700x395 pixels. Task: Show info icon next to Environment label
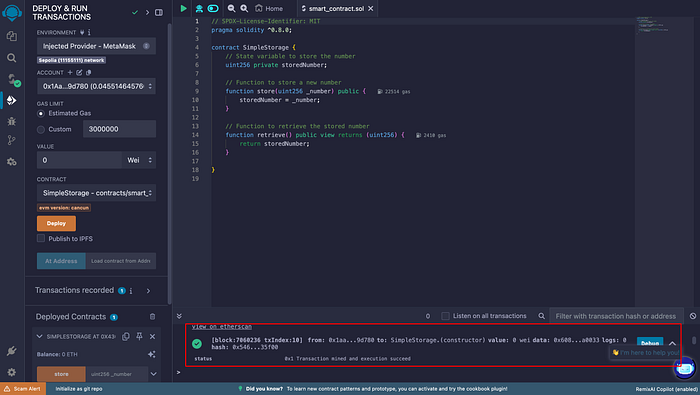click(x=89, y=33)
